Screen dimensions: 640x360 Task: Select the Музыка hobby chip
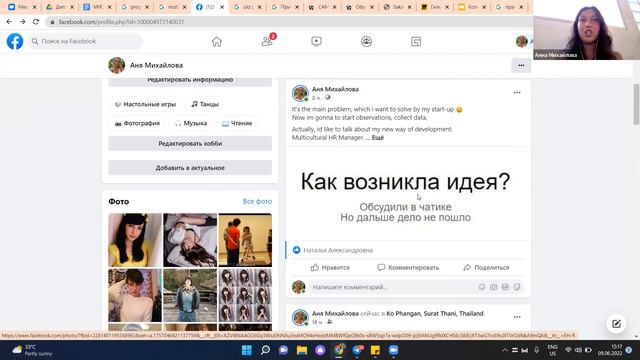point(191,123)
